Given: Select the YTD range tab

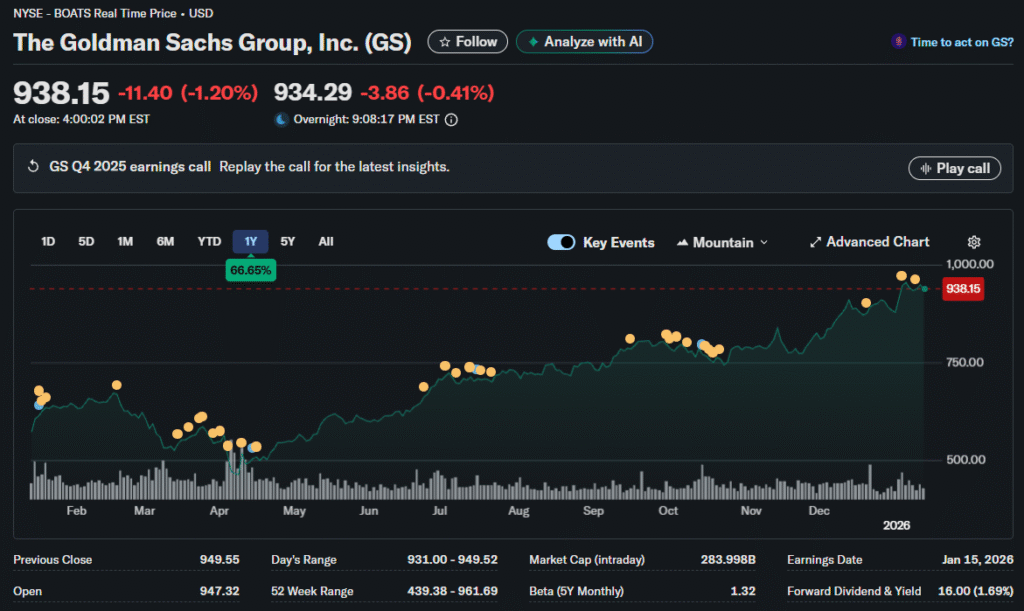Looking at the screenshot, I should [x=209, y=241].
